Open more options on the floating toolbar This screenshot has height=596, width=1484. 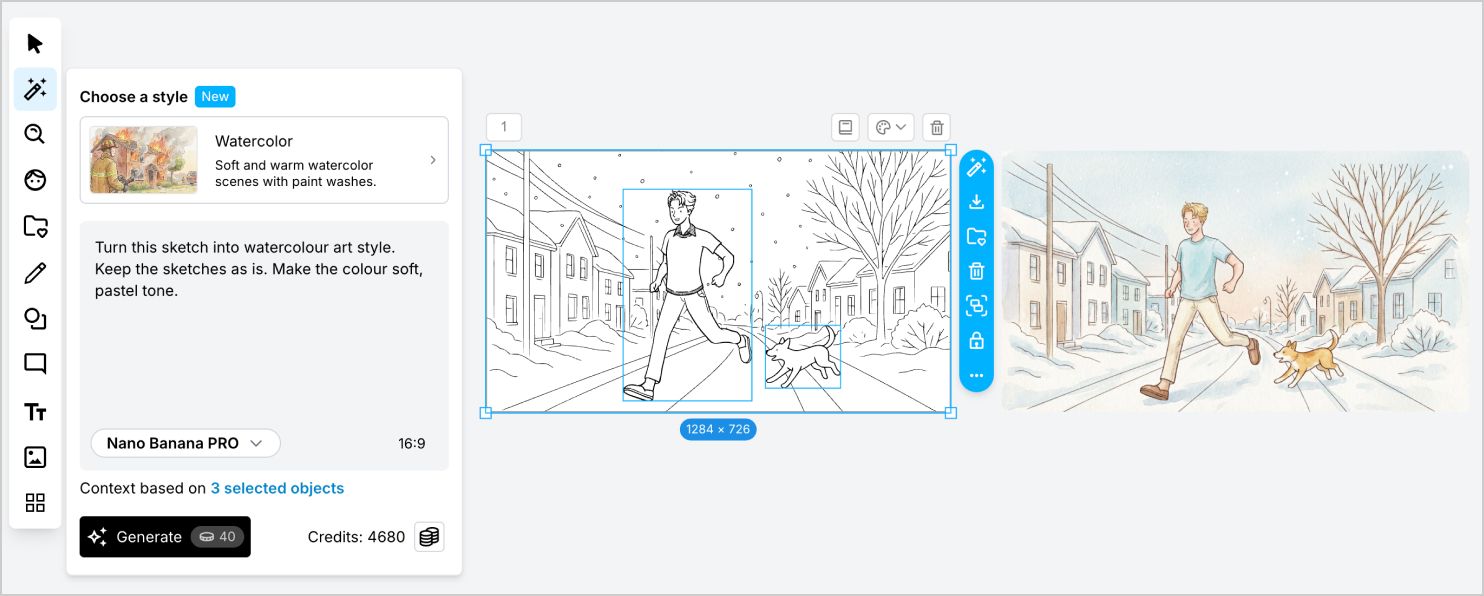click(976, 376)
